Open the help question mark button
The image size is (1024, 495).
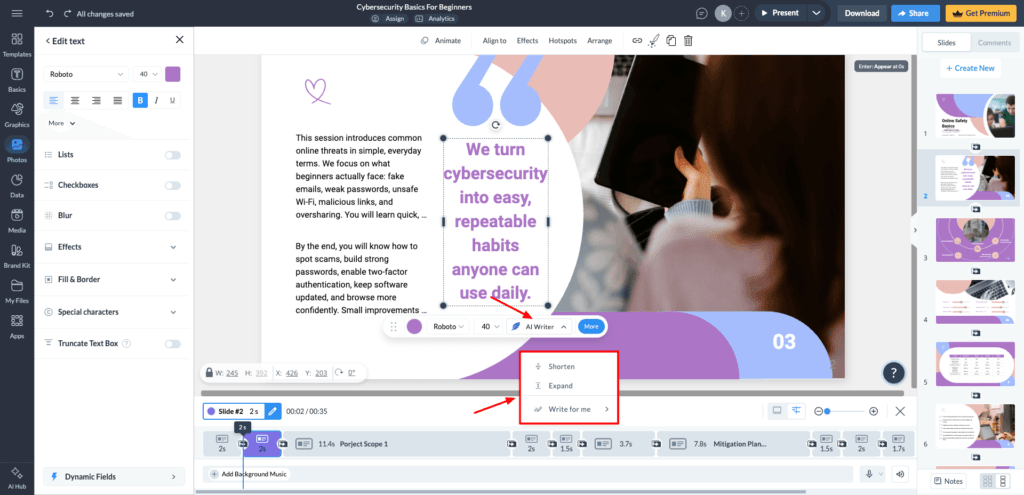893,373
